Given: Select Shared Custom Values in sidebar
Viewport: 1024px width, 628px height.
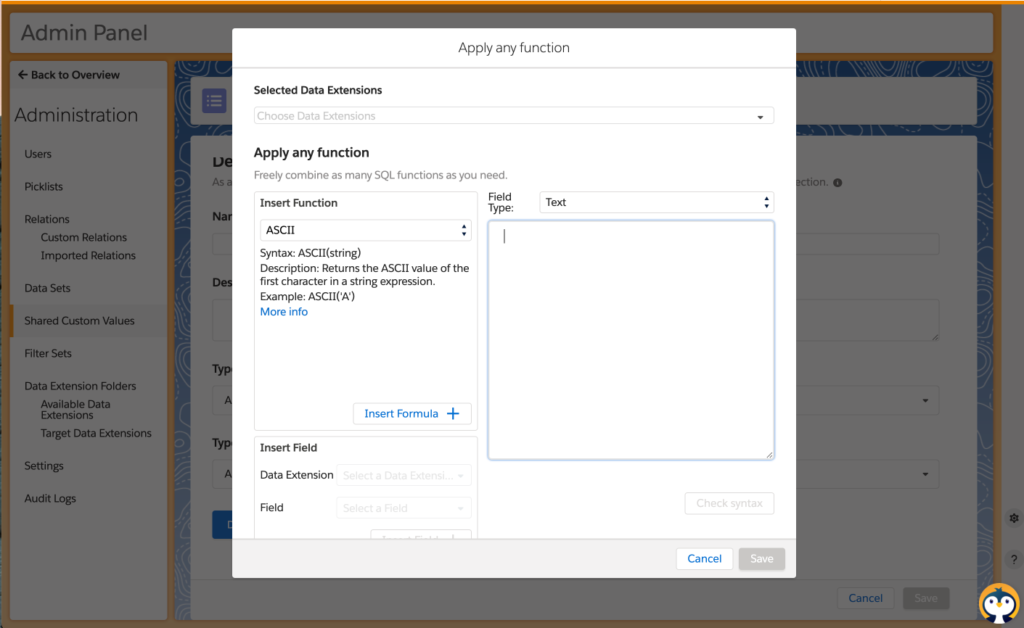Looking at the screenshot, I should click(79, 321).
